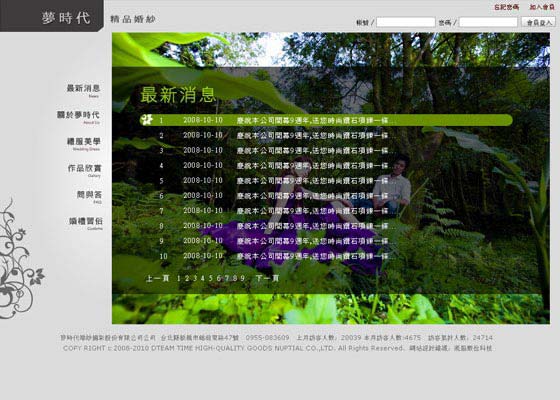This screenshot has width=560, height=400.
Task: Open 婚禮習俗 customs page
Action: (85, 221)
